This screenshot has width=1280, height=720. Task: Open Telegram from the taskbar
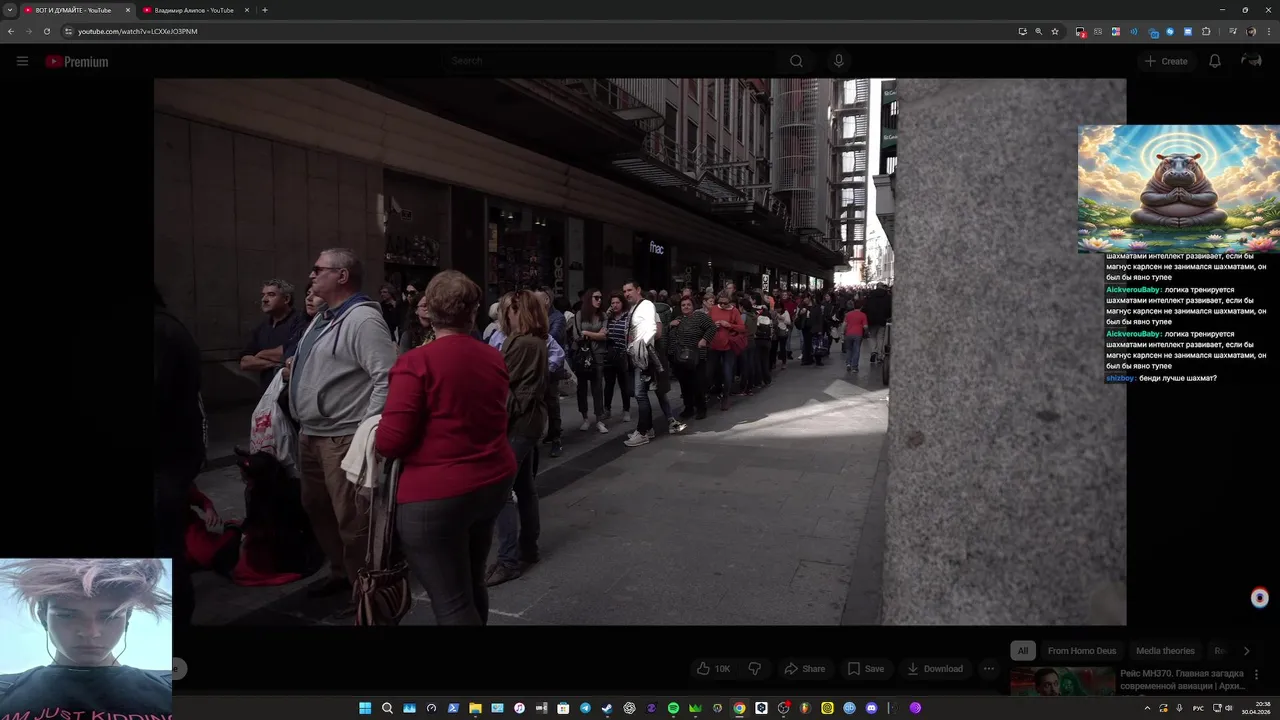[x=585, y=708]
